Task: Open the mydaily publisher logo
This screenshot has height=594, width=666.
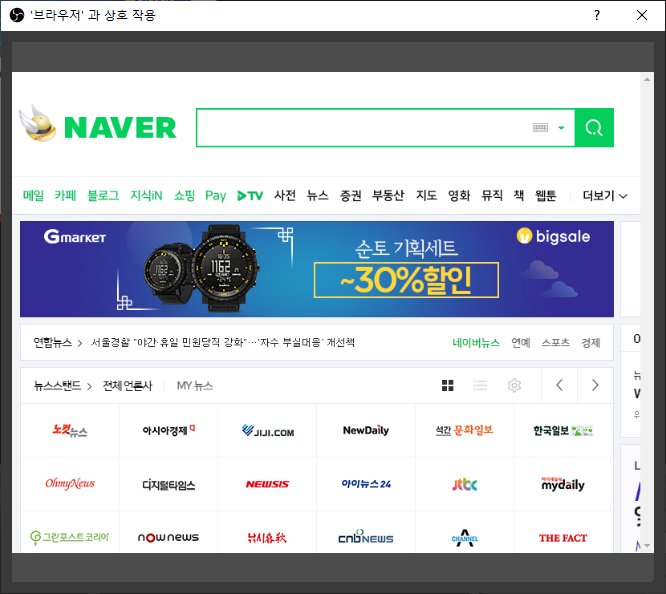Action: 563,484
